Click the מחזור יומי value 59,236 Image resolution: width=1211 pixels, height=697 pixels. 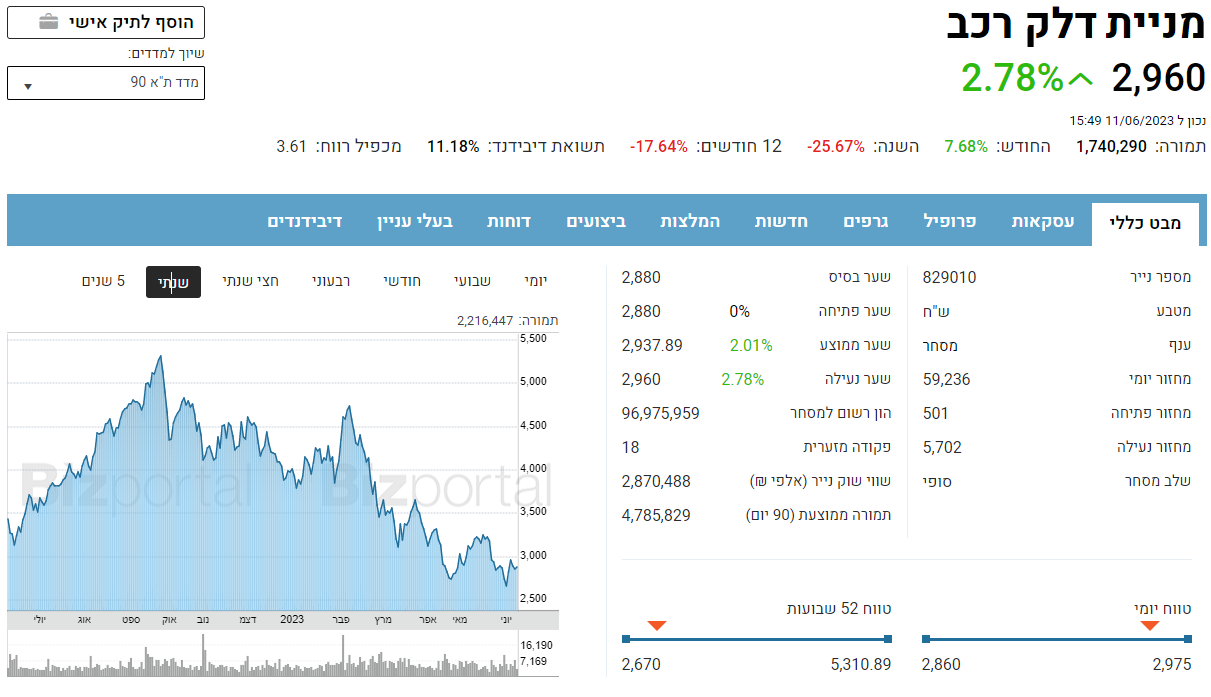point(946,379)
